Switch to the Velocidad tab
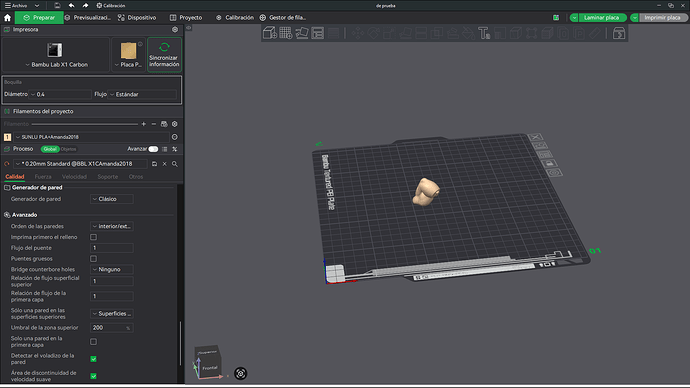The image size is (690, 388). coord(74,177)
